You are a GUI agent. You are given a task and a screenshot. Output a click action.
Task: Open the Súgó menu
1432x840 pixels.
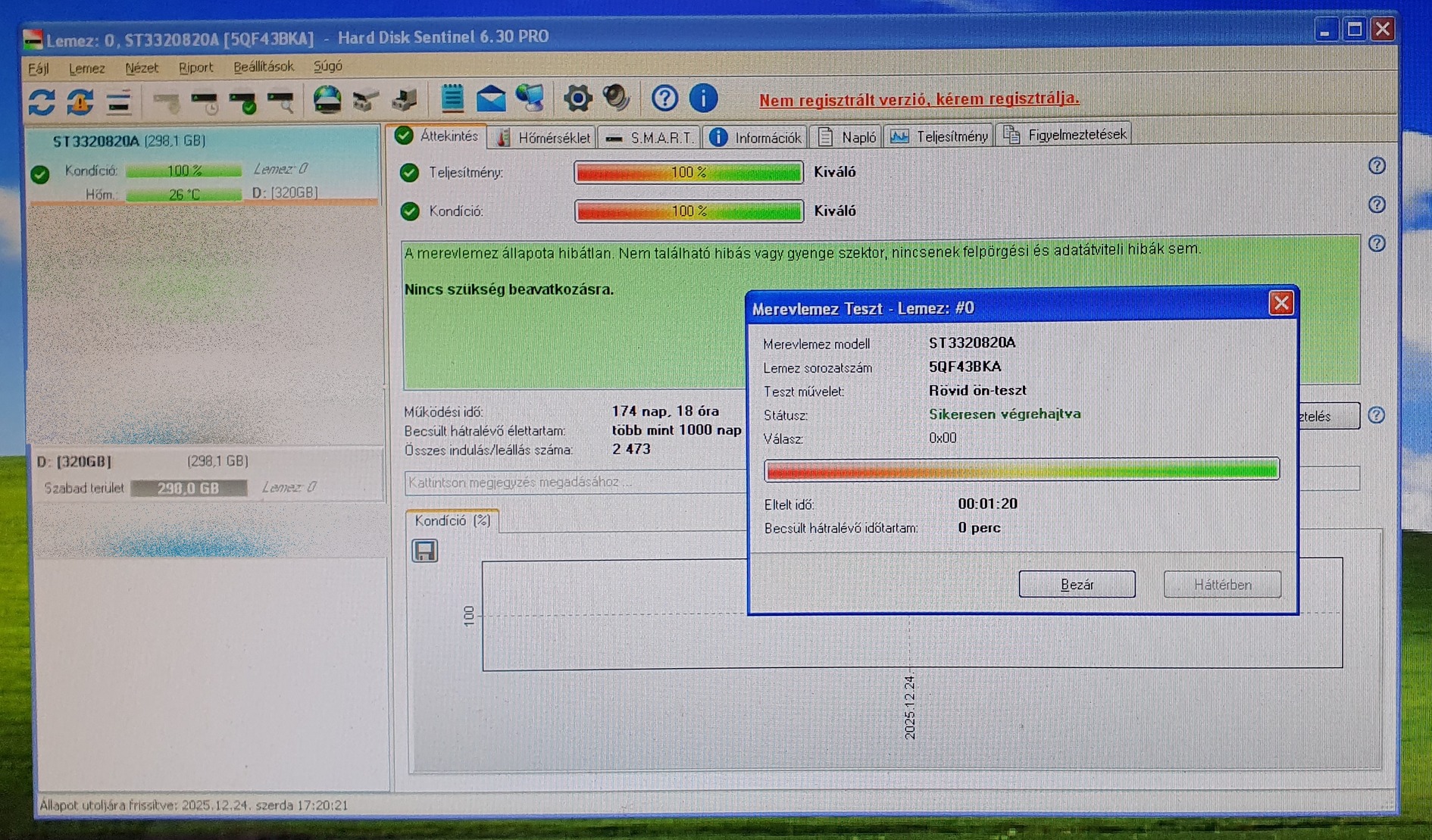point(327,66)
